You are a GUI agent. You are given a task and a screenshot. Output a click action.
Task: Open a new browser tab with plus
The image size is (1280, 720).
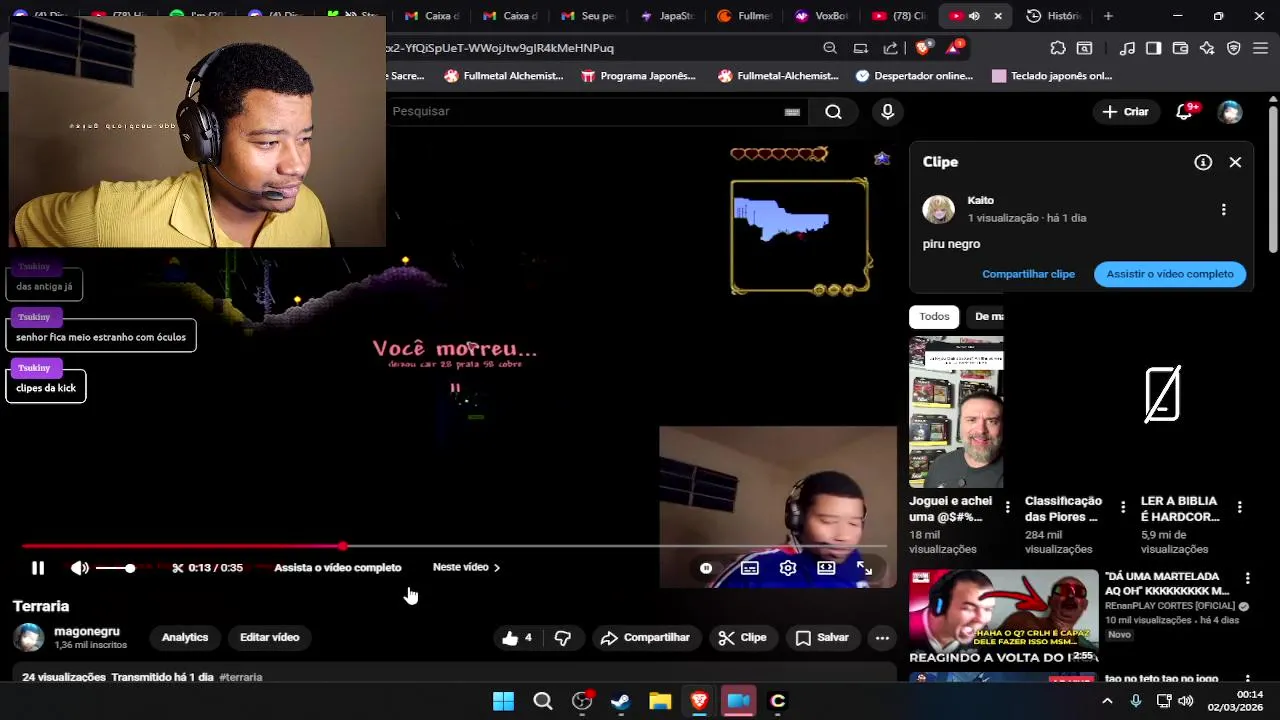(1108, 16)
